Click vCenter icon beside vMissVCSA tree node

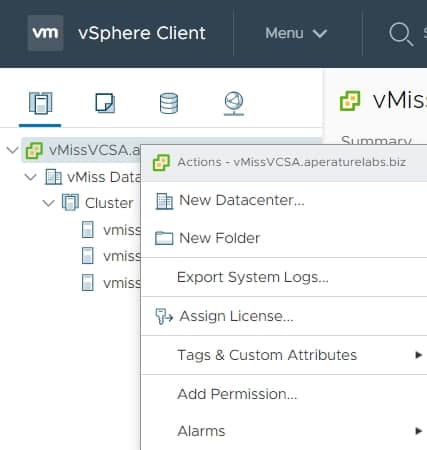coord(34,151)
